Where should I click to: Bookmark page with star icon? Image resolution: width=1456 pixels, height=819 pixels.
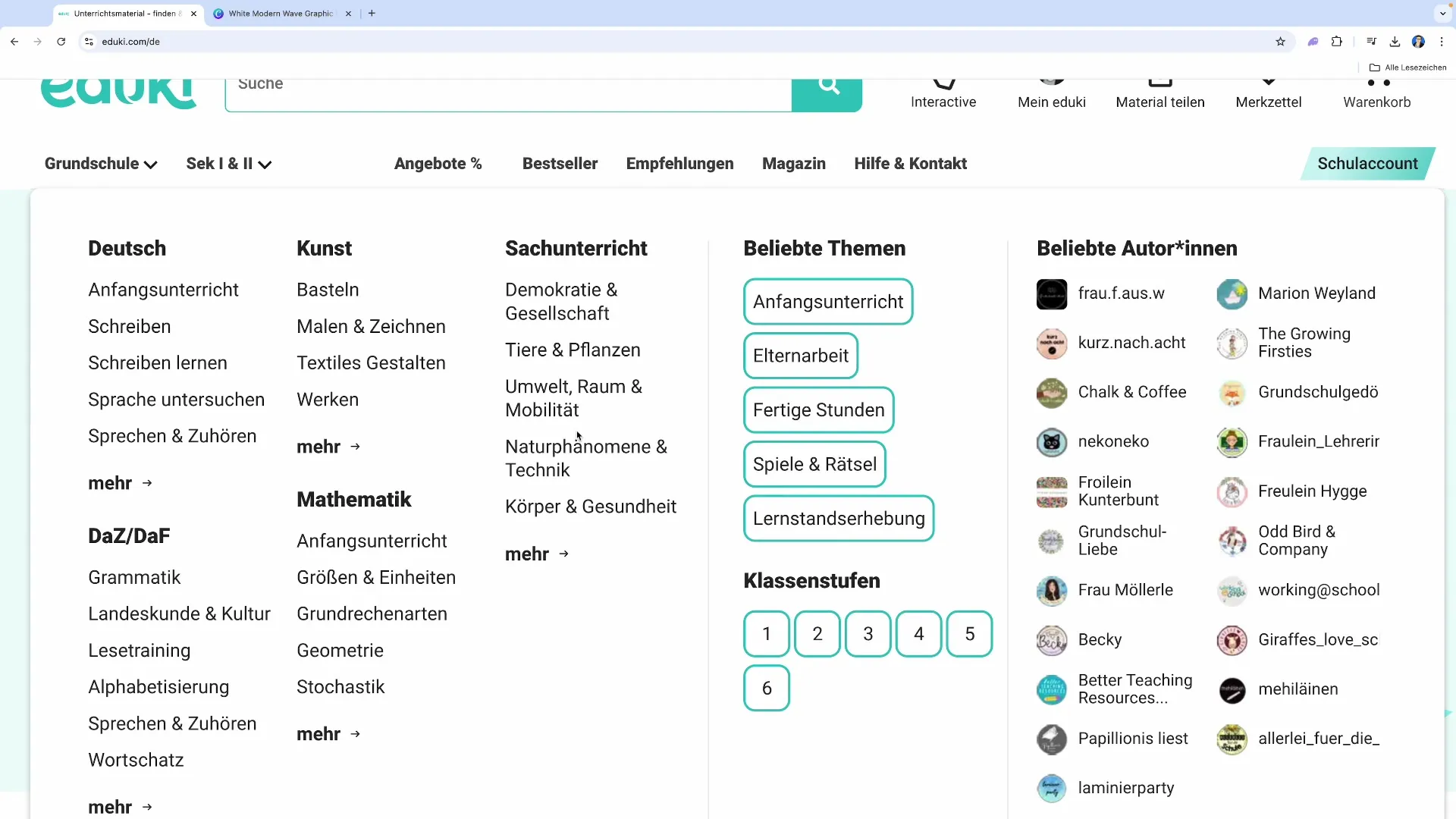tap(1280, 42)
